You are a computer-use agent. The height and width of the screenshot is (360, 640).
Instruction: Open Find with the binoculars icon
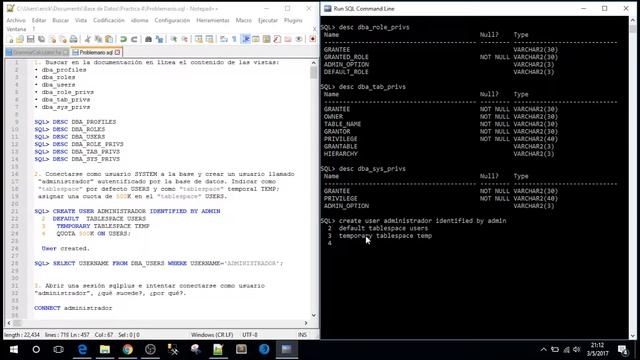(x=148, y=39)
